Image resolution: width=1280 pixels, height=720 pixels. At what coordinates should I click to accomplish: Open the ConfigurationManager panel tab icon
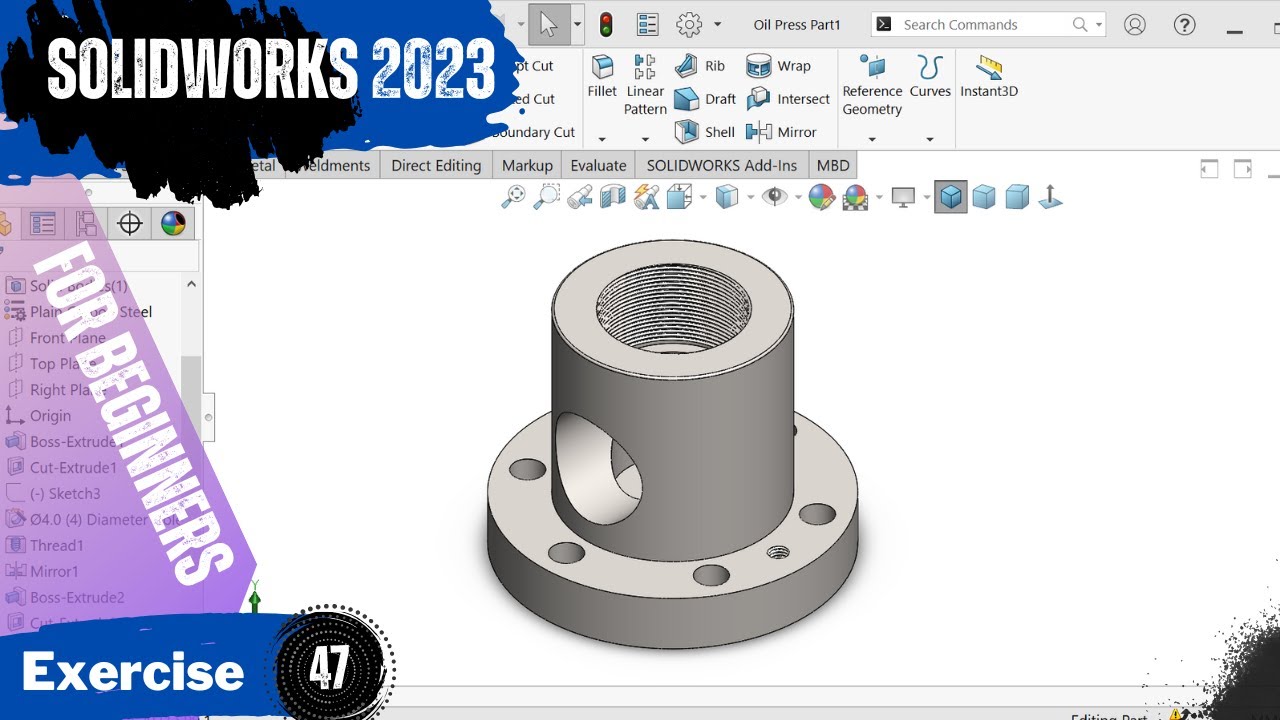click(86, 223)
